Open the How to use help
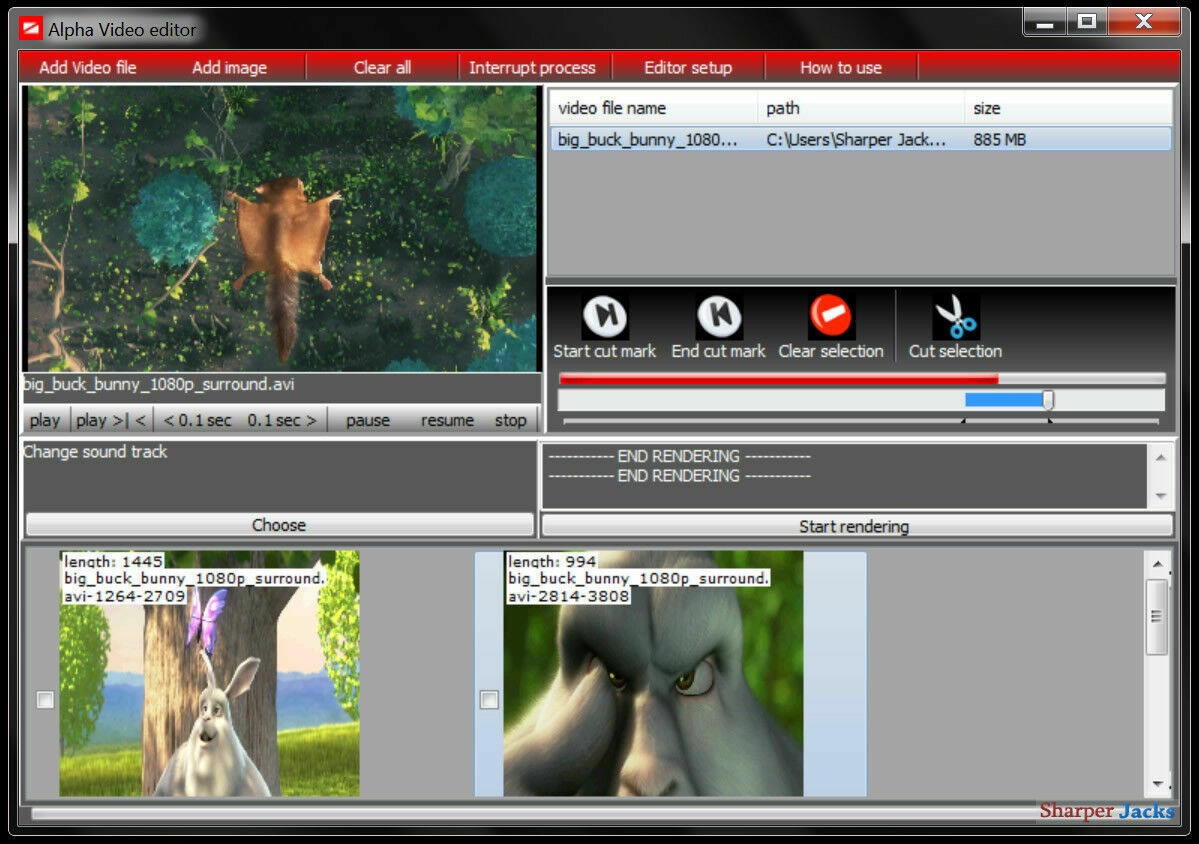 click(841, 67)
